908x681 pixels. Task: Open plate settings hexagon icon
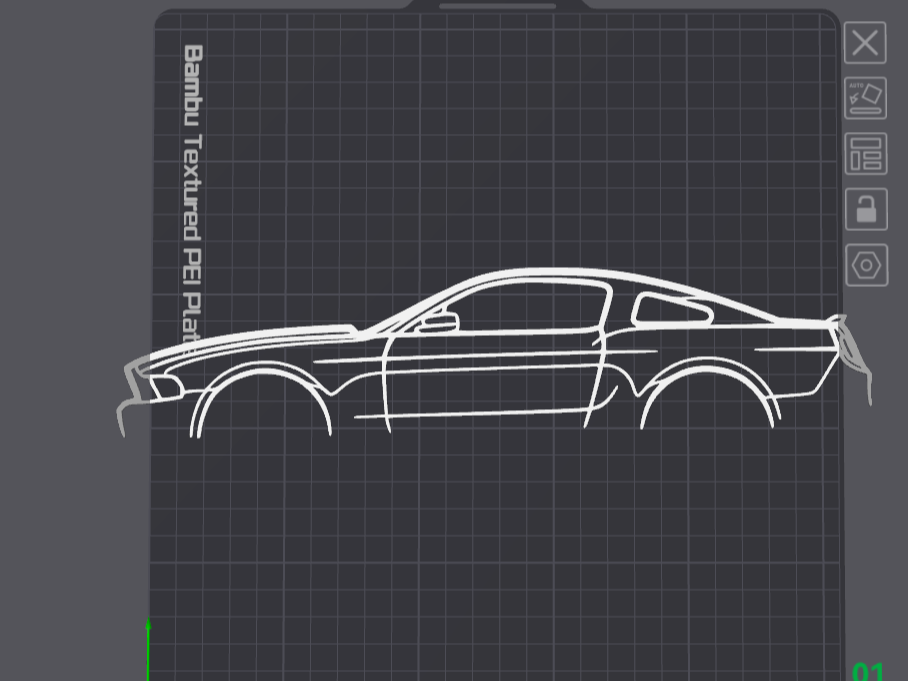[867, 265]
